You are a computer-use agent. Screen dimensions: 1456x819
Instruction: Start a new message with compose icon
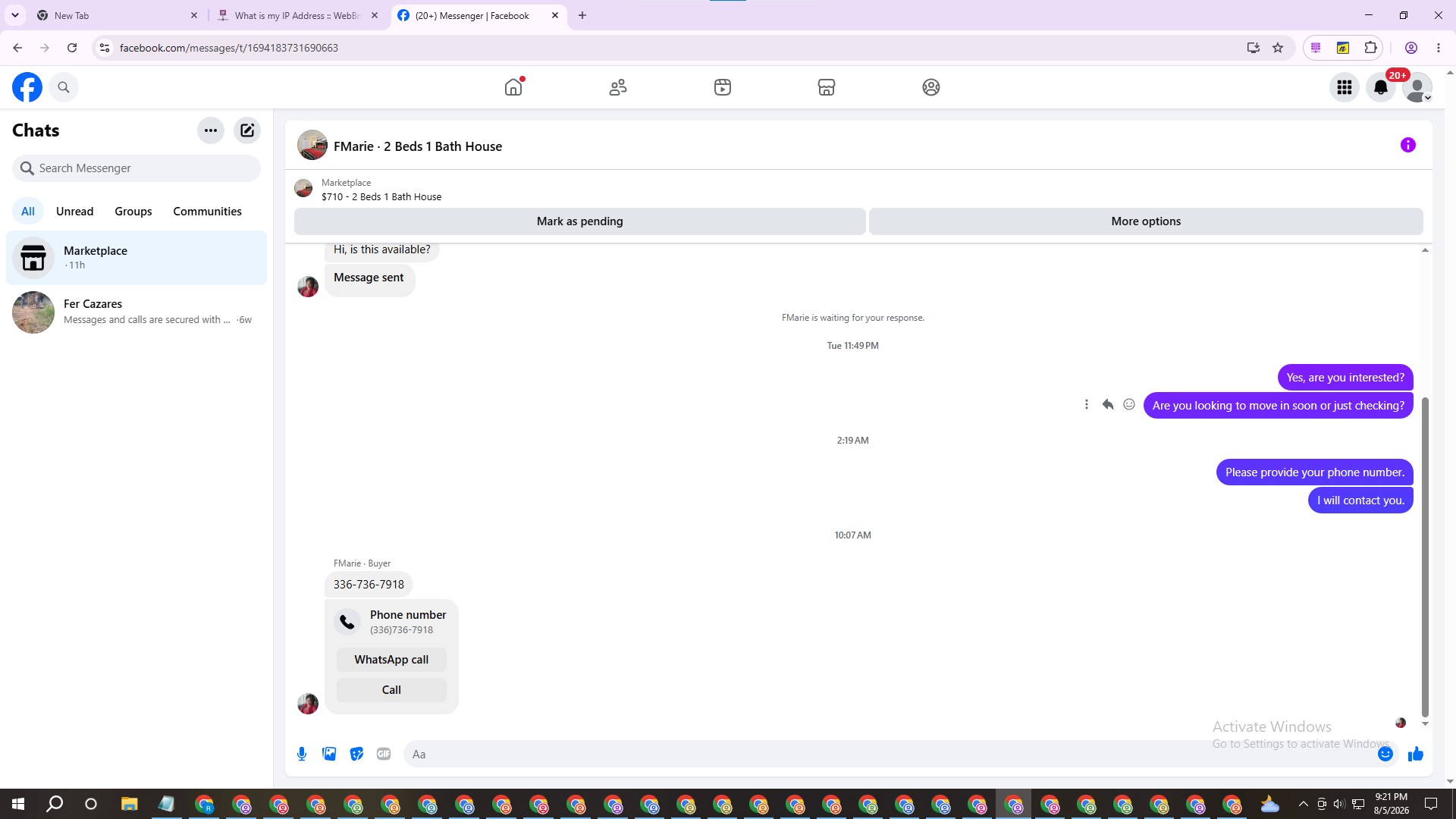point(247,130)
